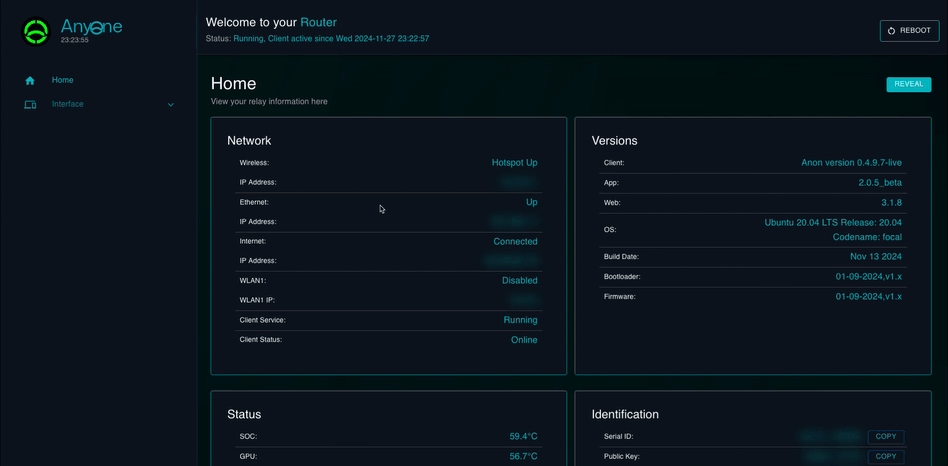Select the Anon version 0.4.9.7-live text

[851, 163]
